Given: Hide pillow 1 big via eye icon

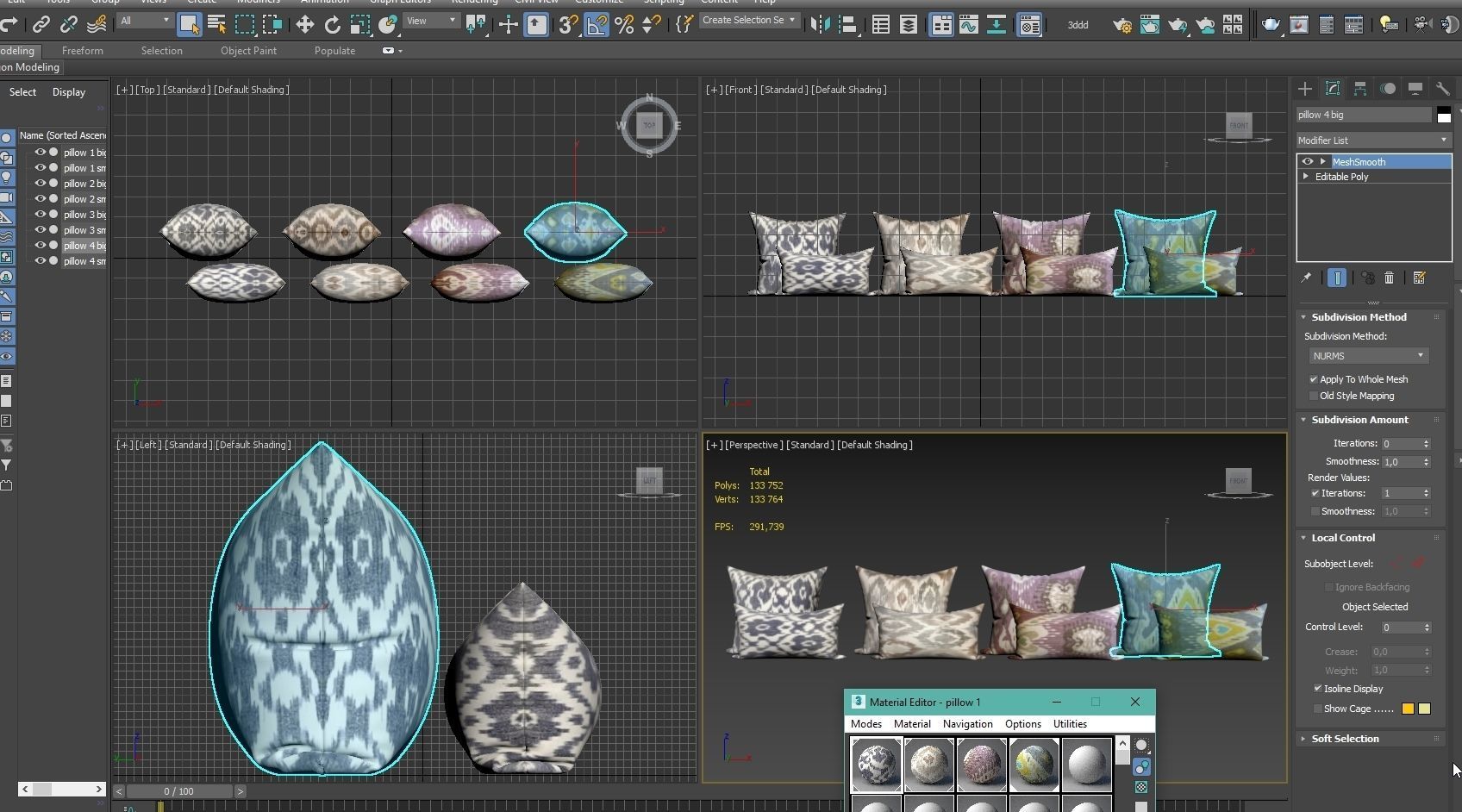Looking at the screenshot, I should click(x=40, y=153).
